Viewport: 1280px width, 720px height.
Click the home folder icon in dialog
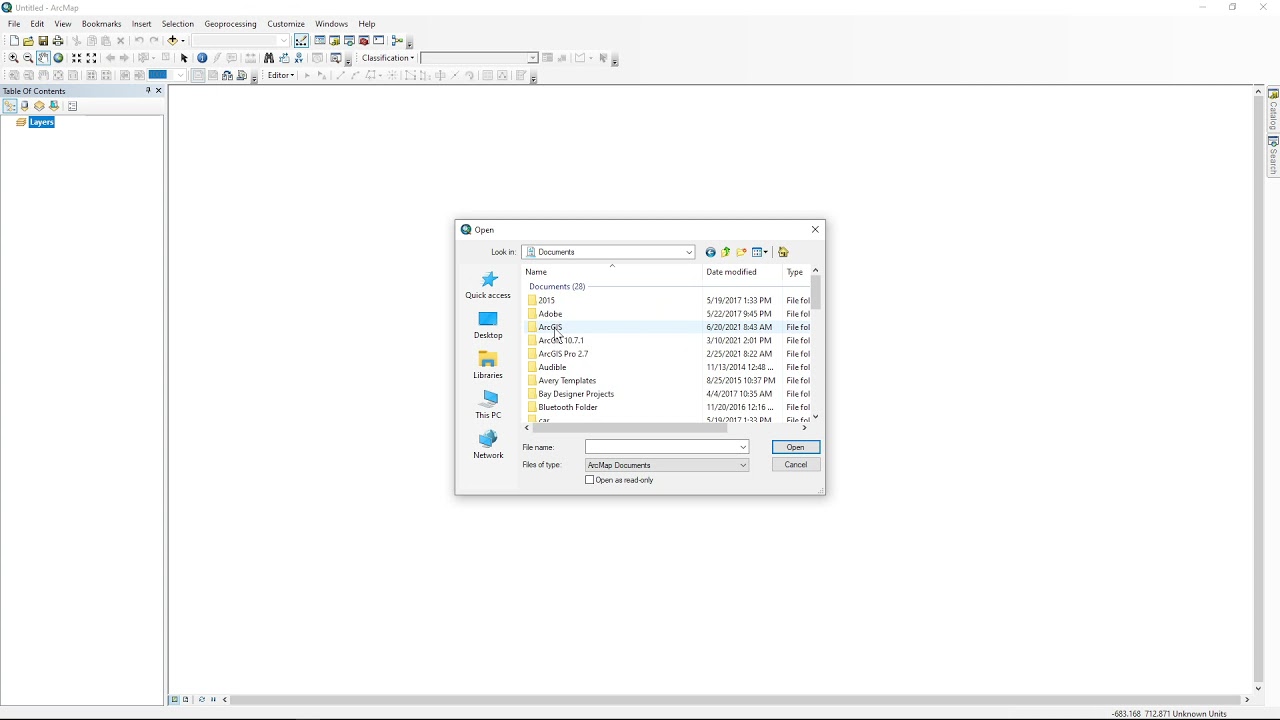[783, 252]
